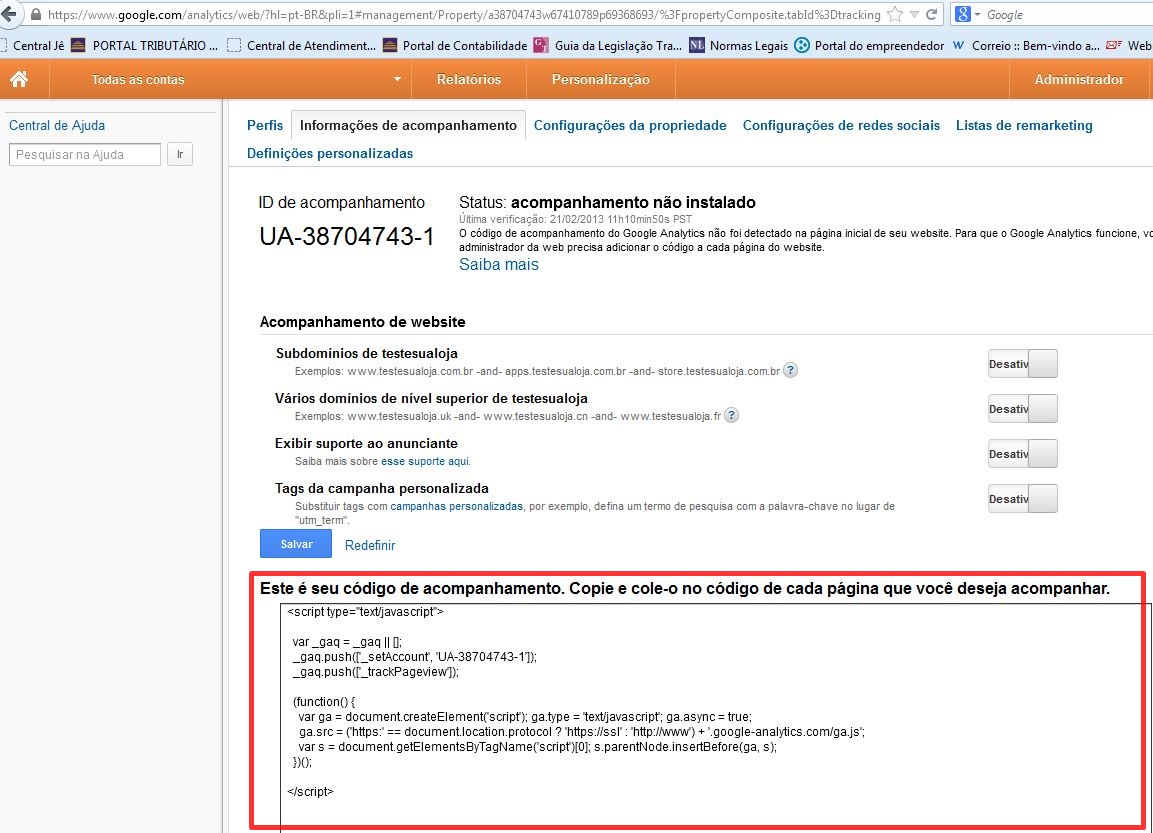The image size is (1153, 833).
Task: Open the Saiba mais link
Action: click(499, 265)
